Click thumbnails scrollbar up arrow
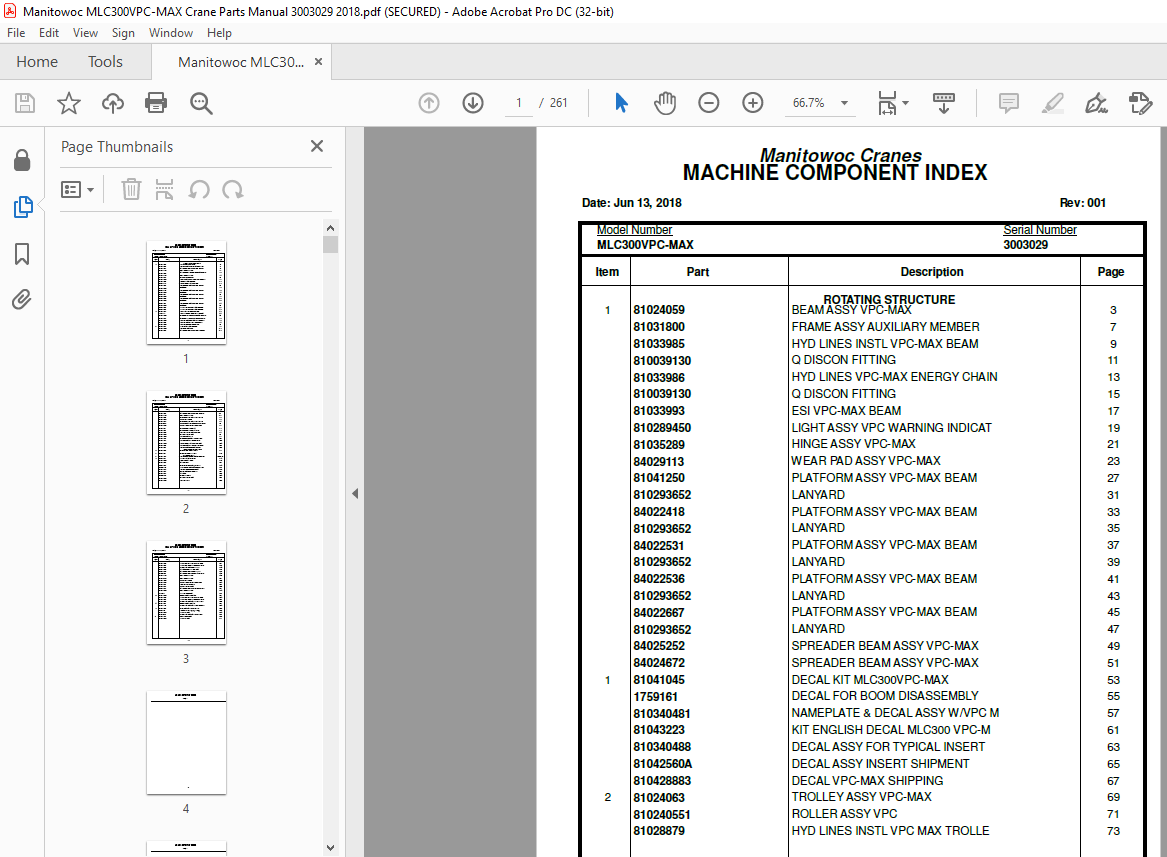The height and width of the screenshot is (857, 1167). coord(330,228)
